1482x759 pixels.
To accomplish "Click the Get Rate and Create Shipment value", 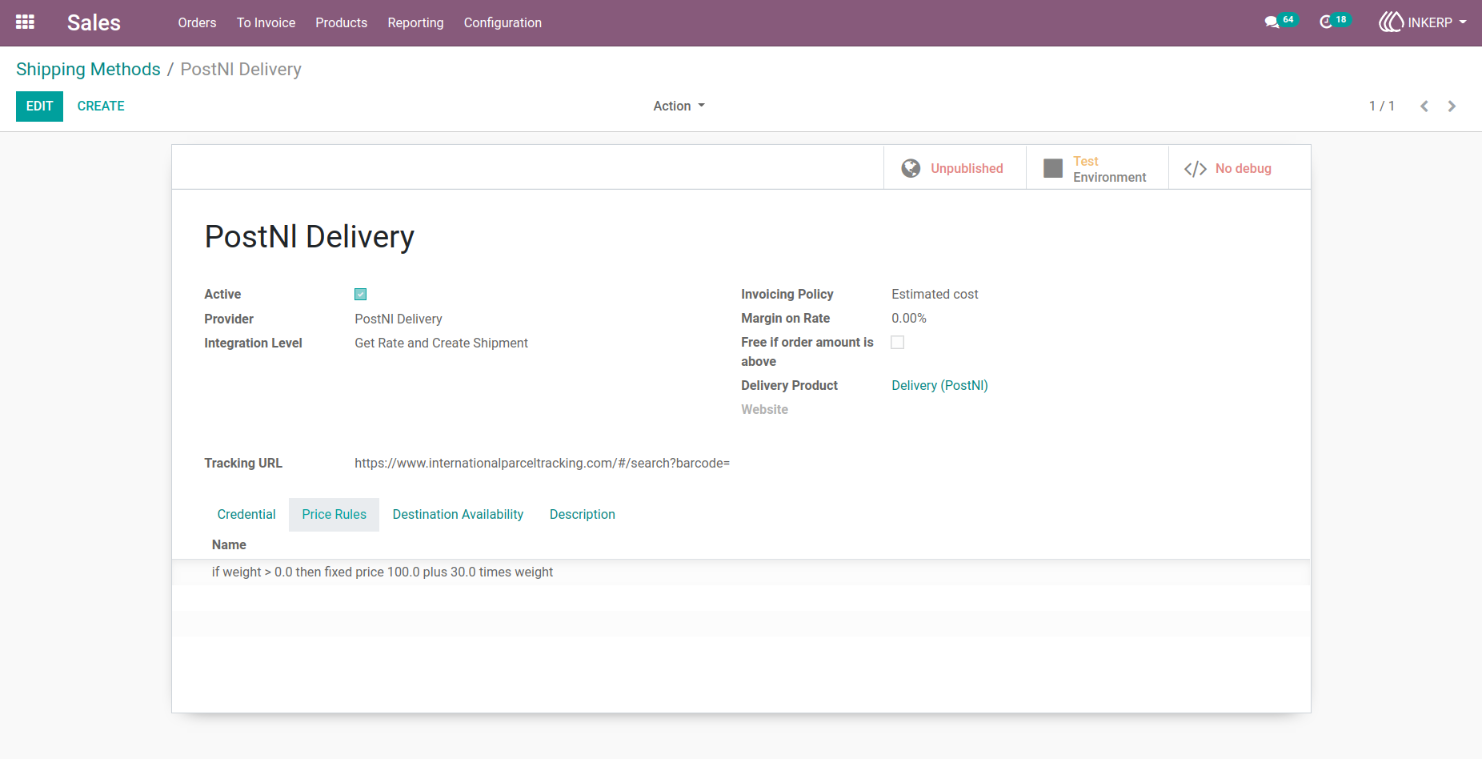I will click(x=441, y=343).
